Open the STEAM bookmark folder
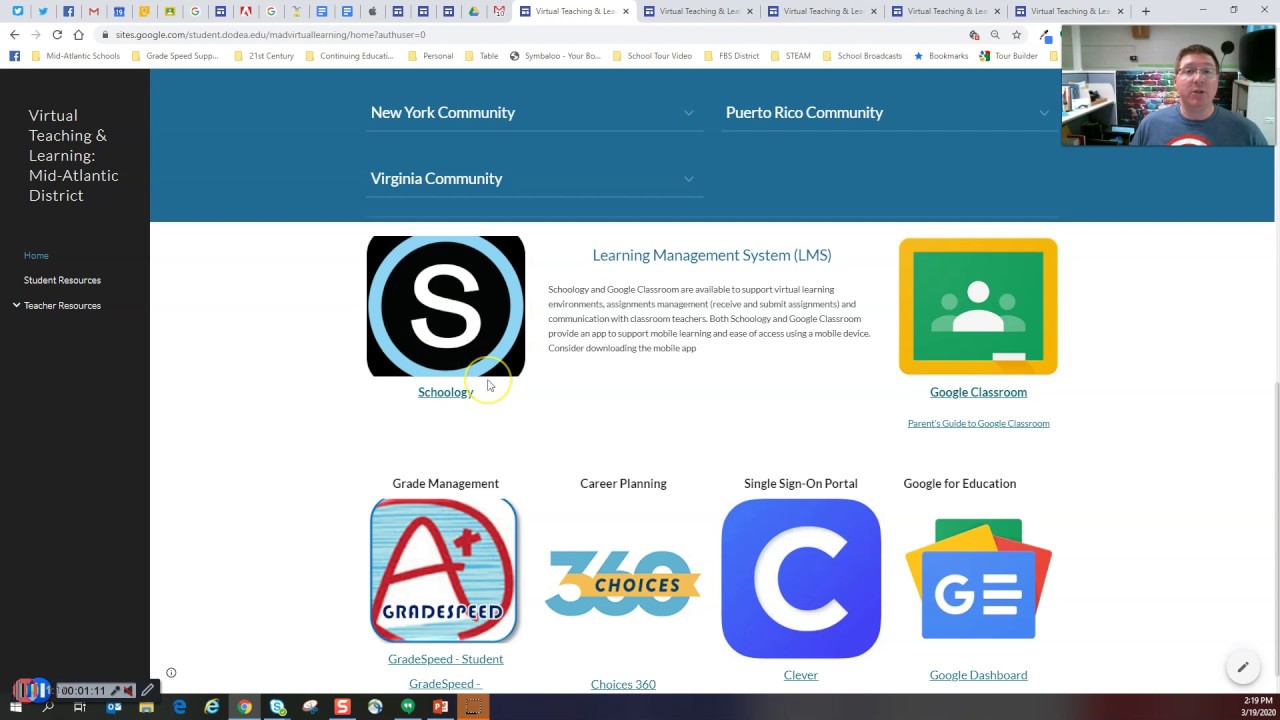1280x720 pixels. (791, 56)
